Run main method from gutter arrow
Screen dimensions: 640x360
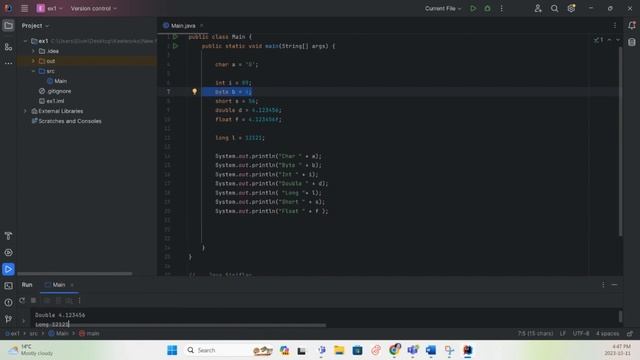point(175,46)
